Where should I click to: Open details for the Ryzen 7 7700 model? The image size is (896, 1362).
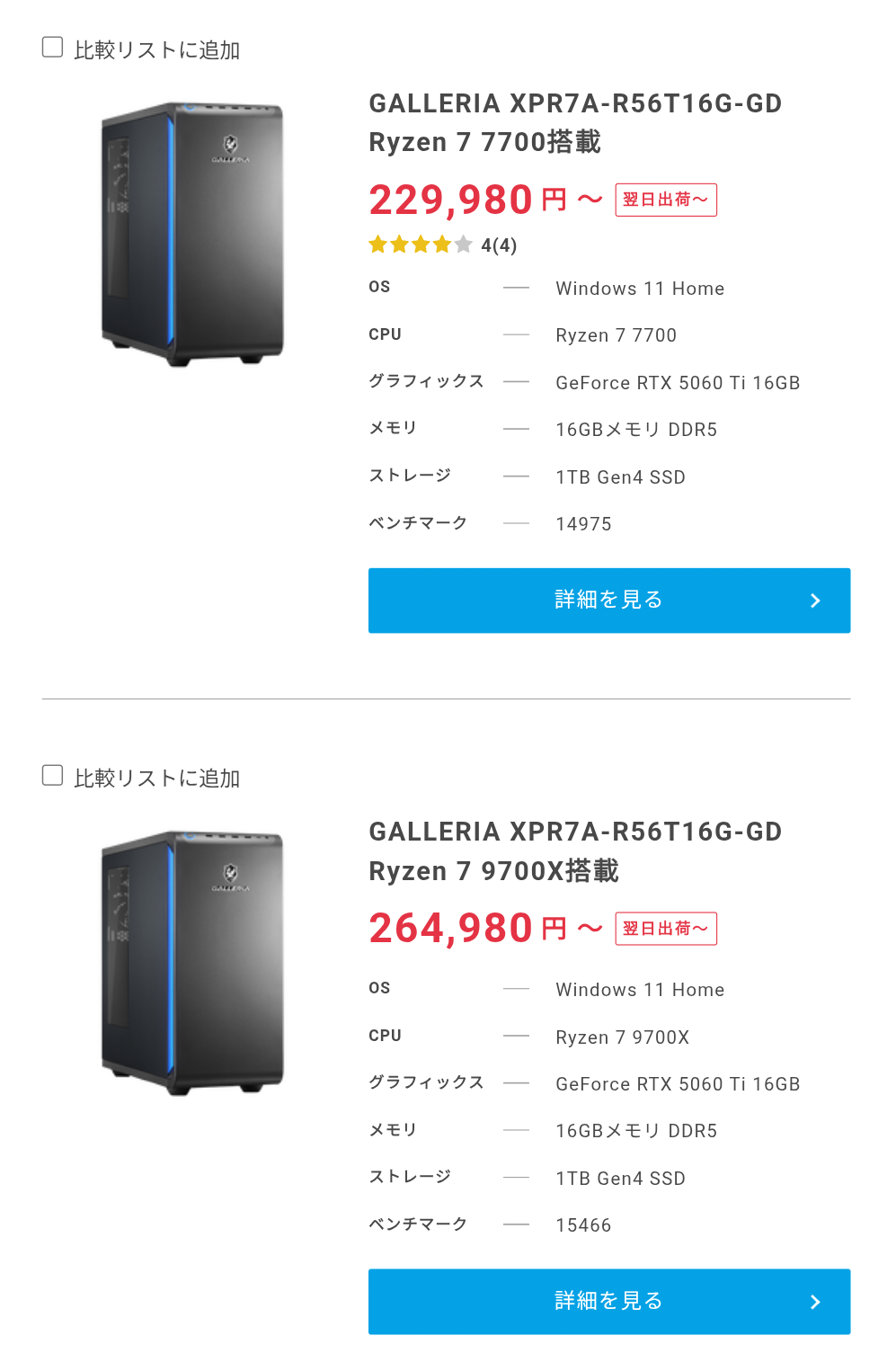pos(608,601)
